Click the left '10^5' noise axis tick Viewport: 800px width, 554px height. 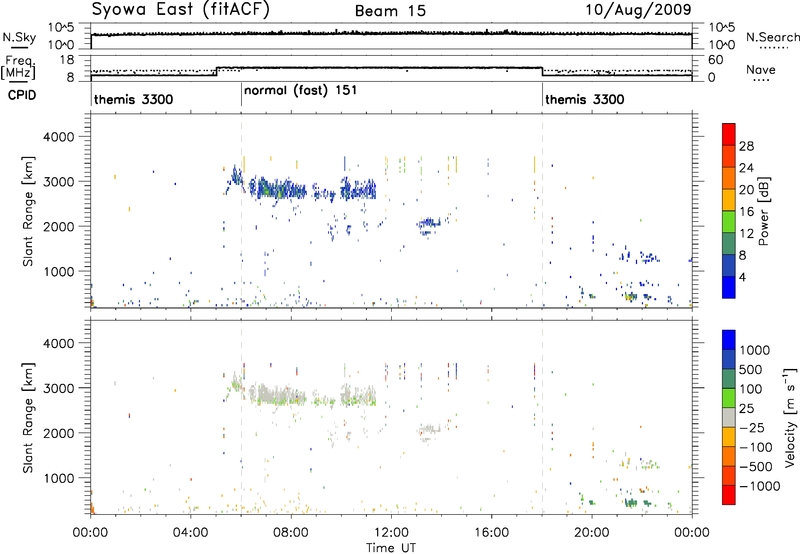point(61,27)
